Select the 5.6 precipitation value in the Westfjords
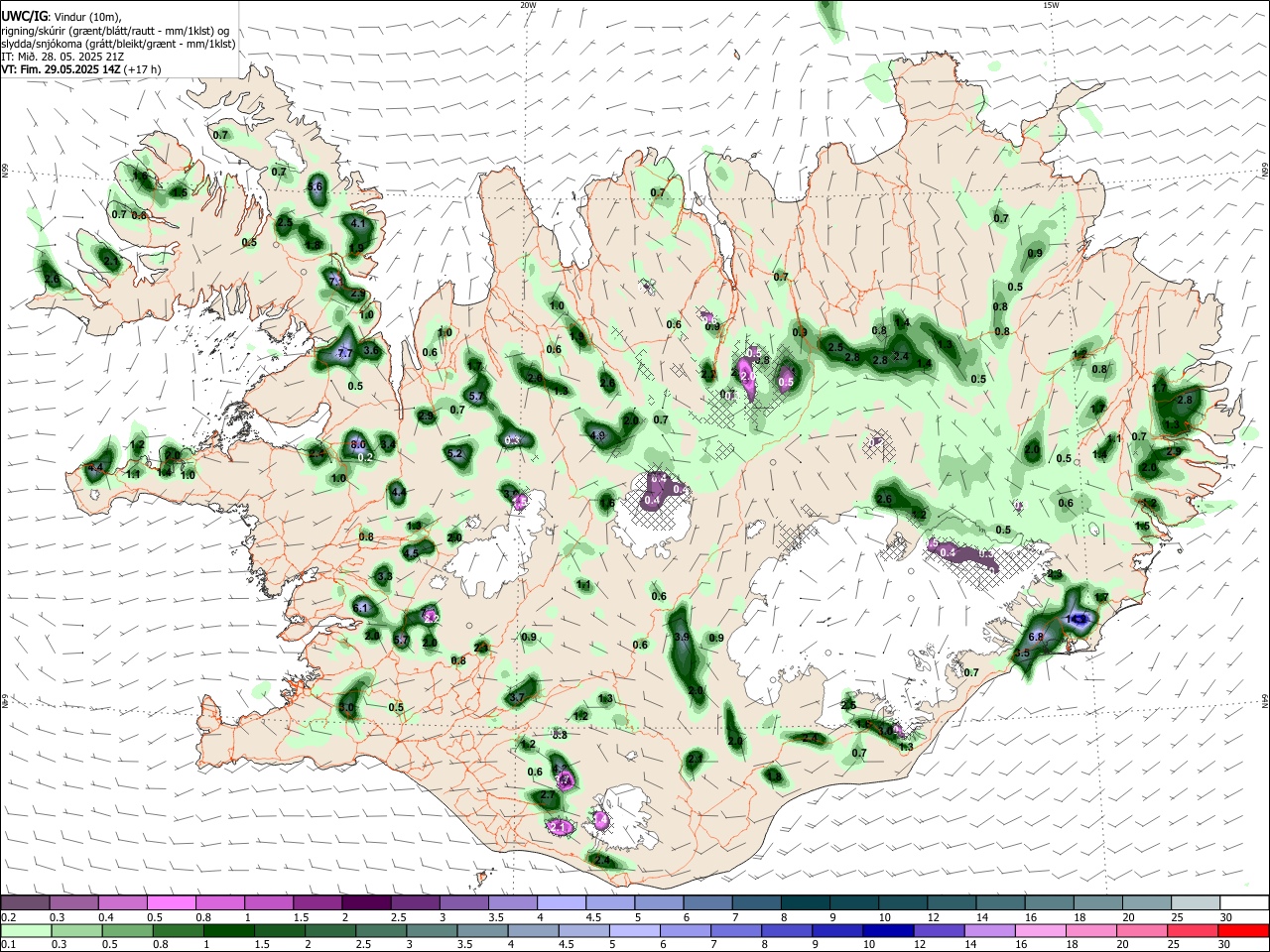This screenshot has width=1270, height=952. tap(317, 186)
